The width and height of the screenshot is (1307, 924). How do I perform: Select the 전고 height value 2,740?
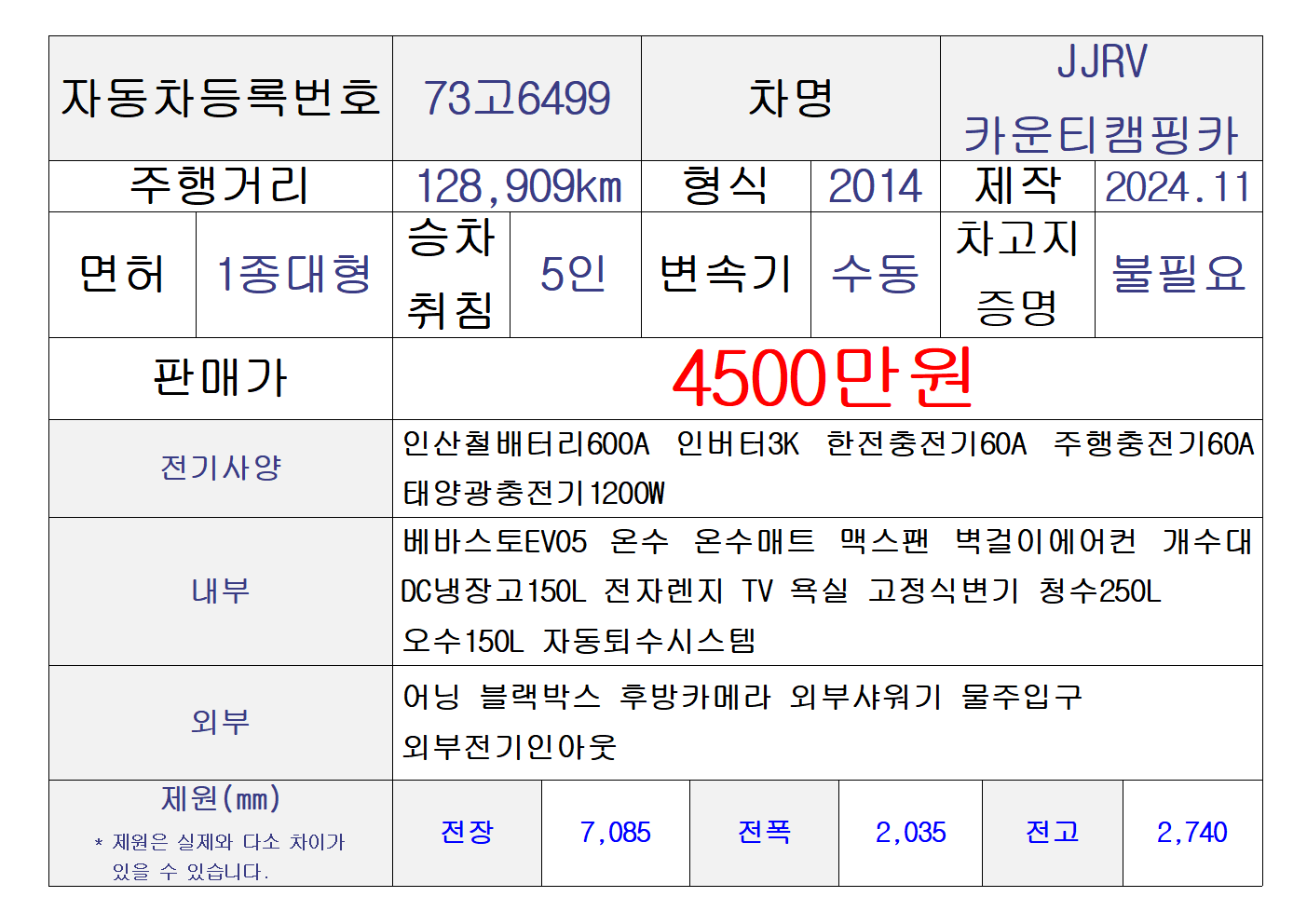coord(1191,832)
